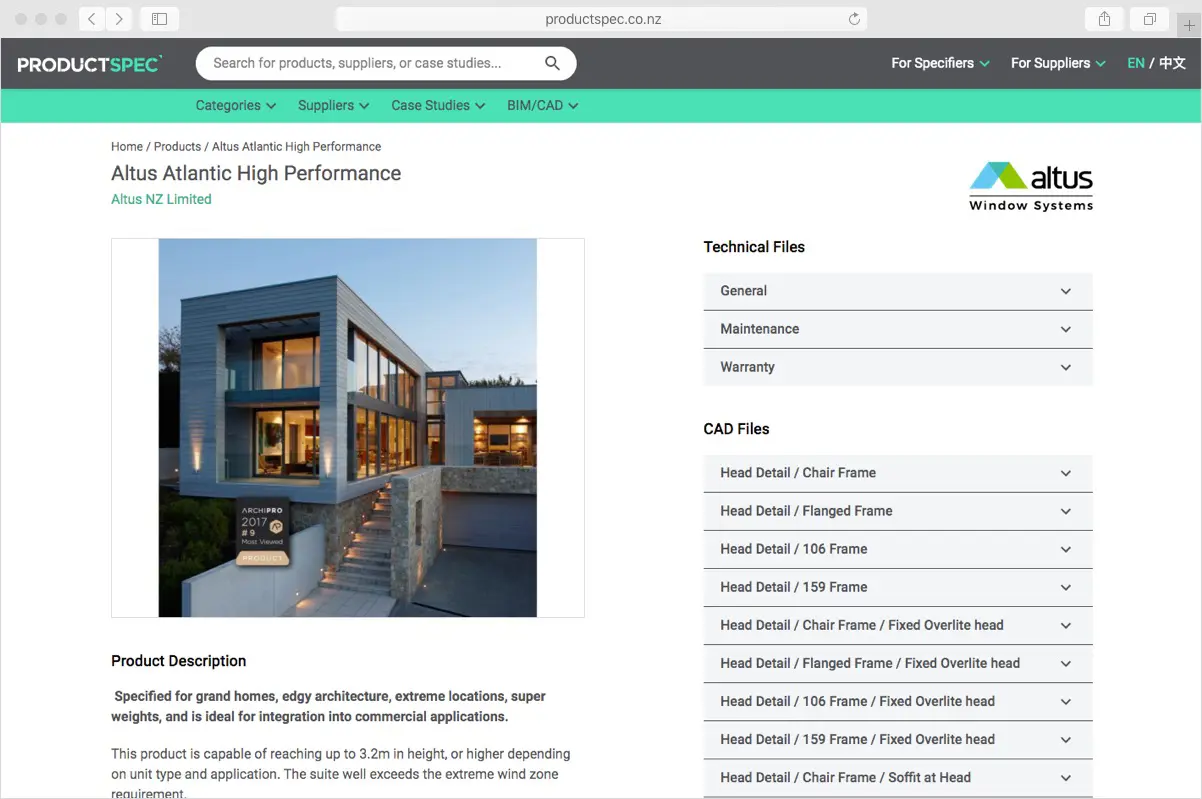The height and width of the screenshot is (799, 1202).
Task: Expand Head Detail / Chair Frame row
Action: [897, 473]
